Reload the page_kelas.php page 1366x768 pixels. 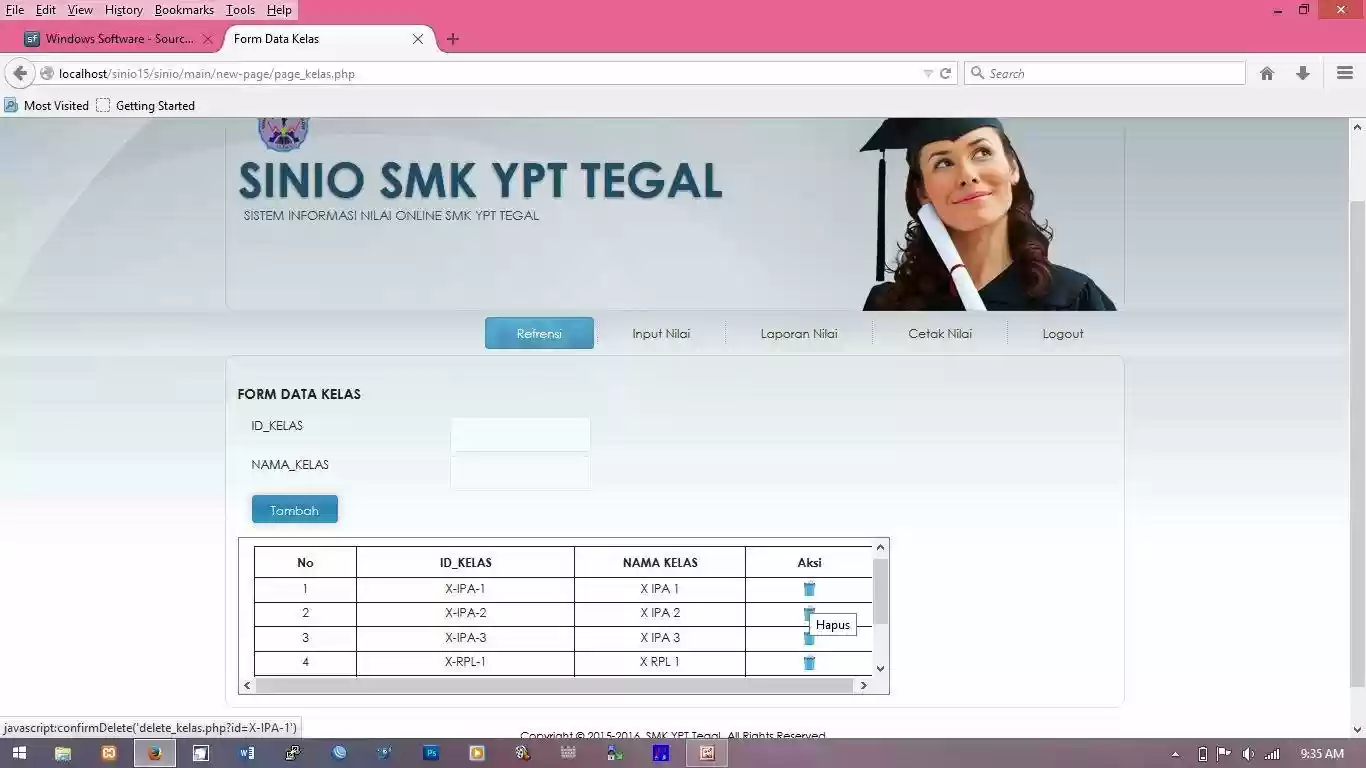point(944,73)
